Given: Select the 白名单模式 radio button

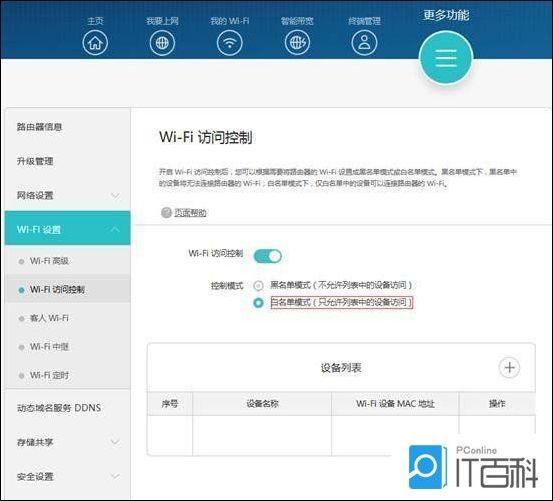Looking at the screenshot, I should pyautogui.click(x=258, y=303).
